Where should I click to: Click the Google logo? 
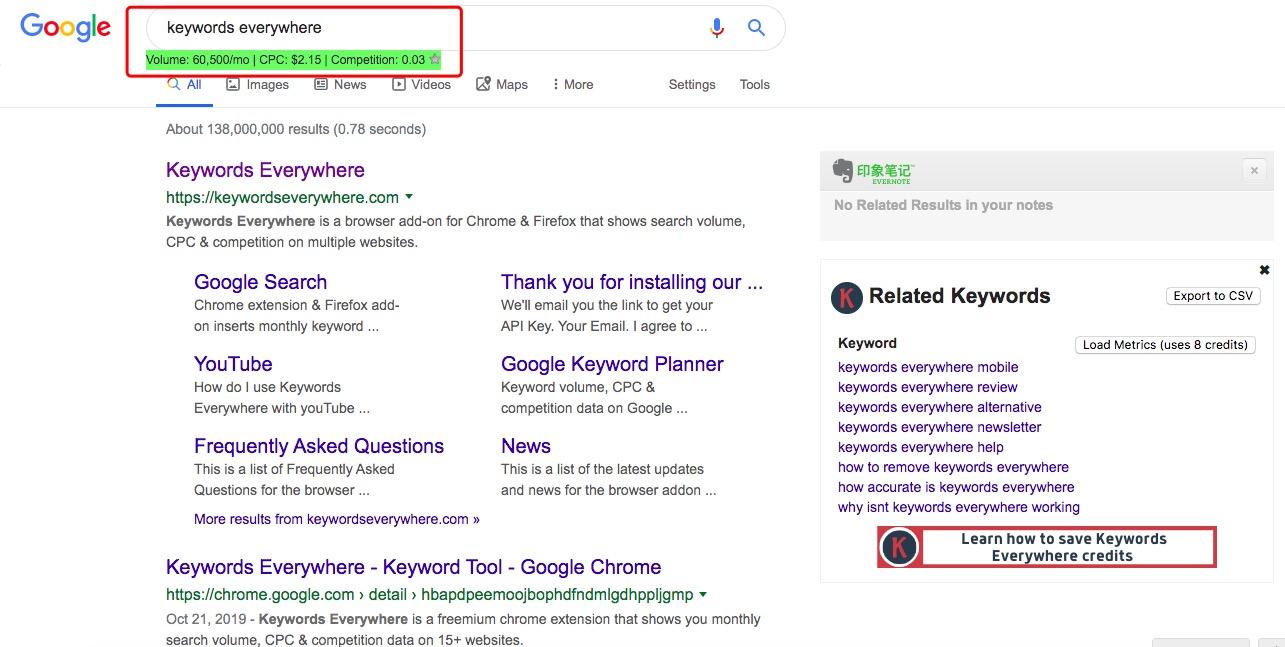pyautogui.click(x=65, y=28)
